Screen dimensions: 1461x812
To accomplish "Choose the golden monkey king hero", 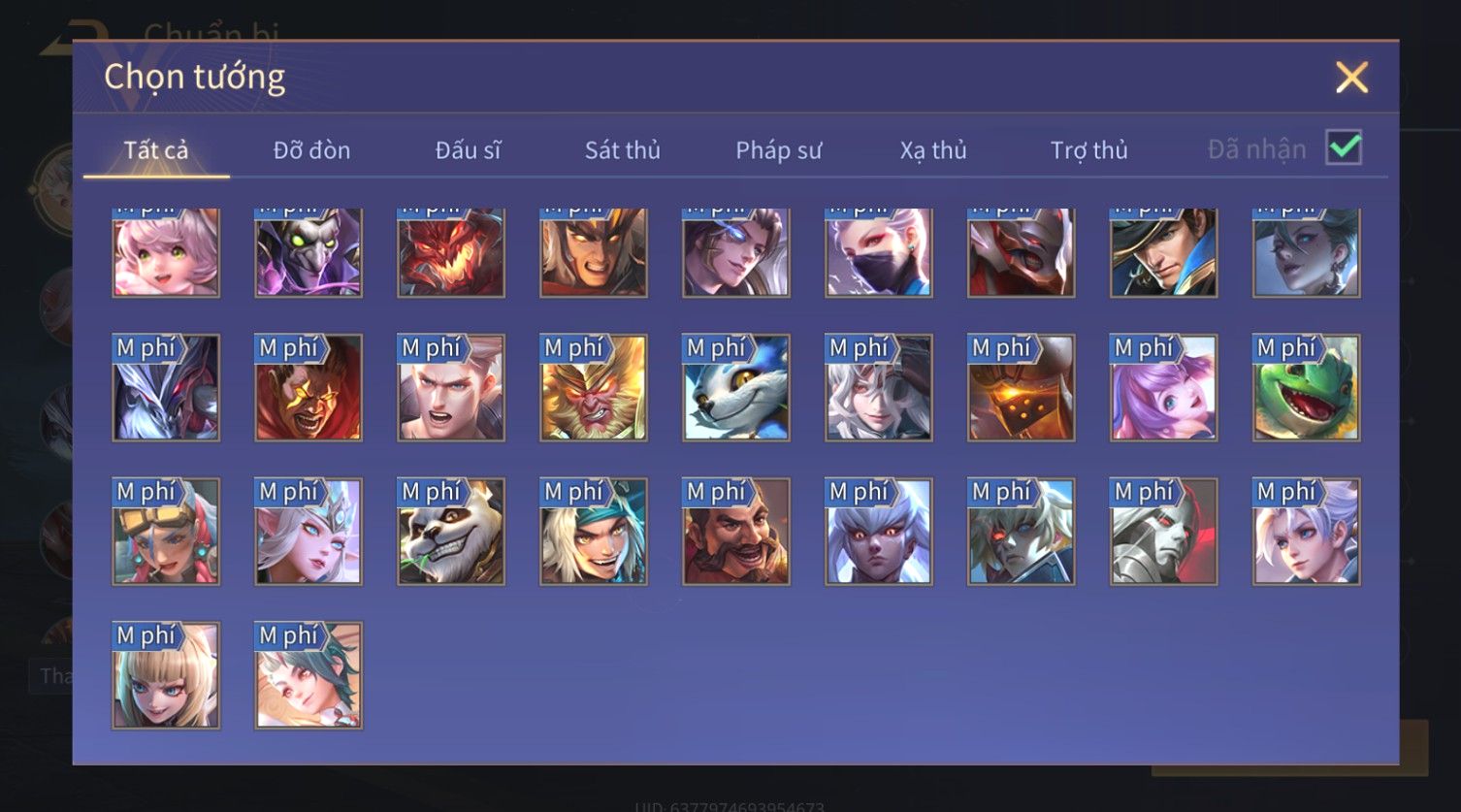I will click(x=593, y=388).
